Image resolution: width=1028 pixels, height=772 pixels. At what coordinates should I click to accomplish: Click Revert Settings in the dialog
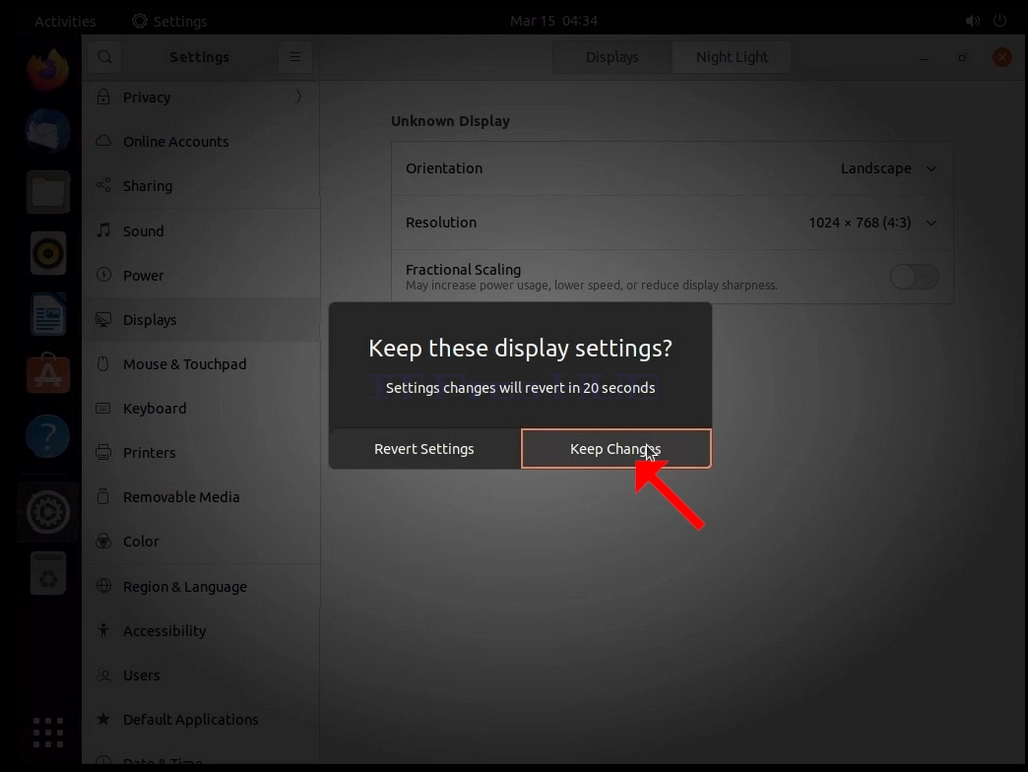pos(424,449)
